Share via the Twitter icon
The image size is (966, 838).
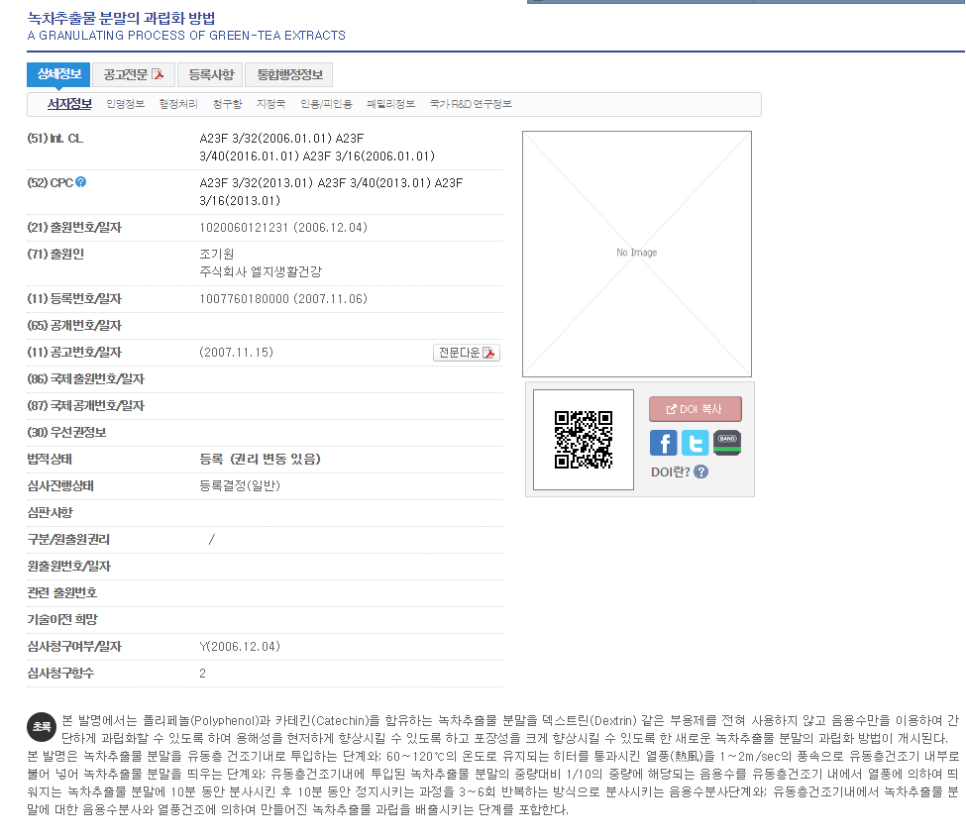pos(695,443)
